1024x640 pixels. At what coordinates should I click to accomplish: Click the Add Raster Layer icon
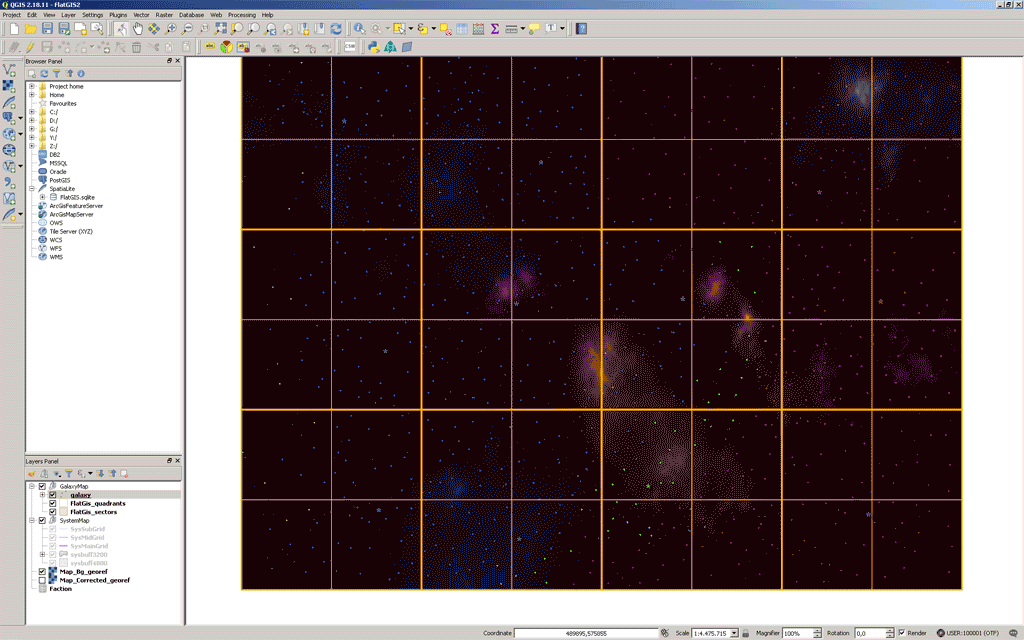10,86
